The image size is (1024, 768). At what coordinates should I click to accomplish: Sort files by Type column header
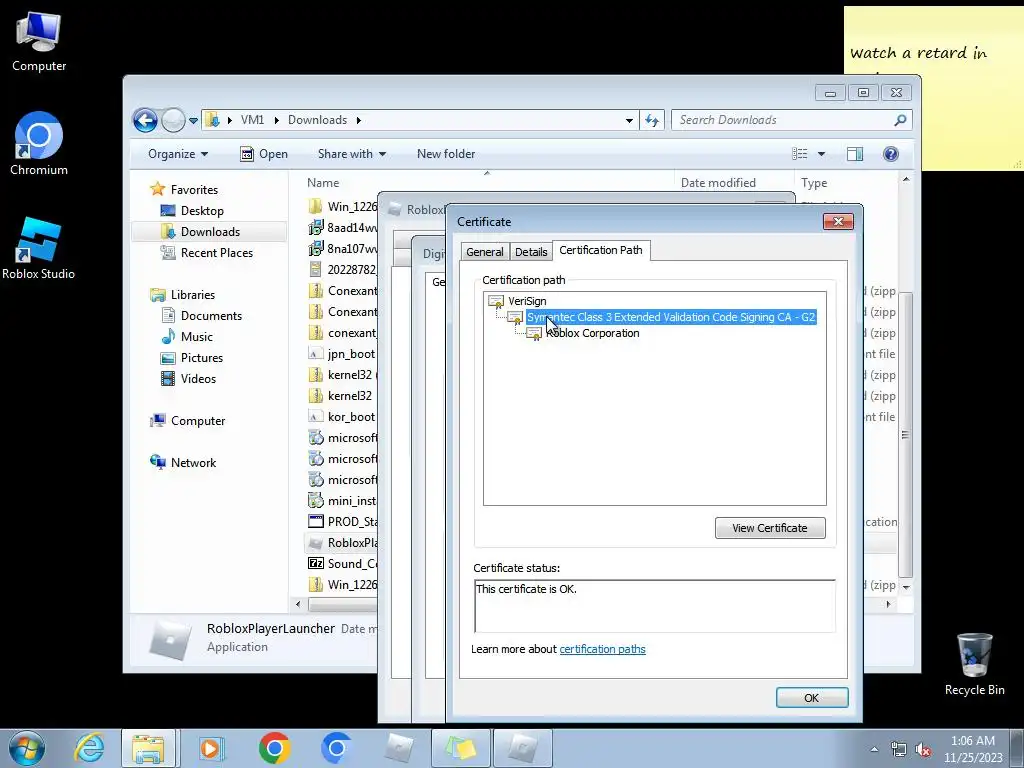click(x=814, y=183)
